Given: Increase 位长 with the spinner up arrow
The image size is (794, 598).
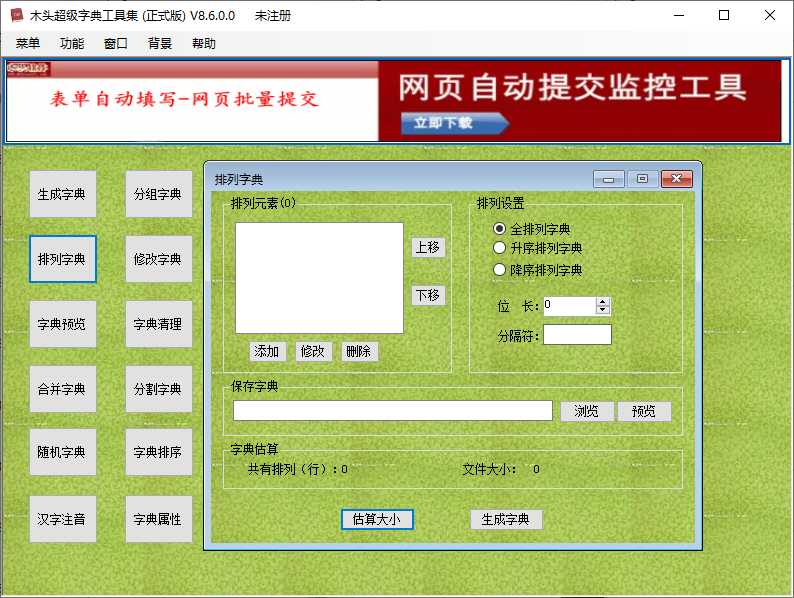Looking at the screenshot, I should click(x=602, y=301).
